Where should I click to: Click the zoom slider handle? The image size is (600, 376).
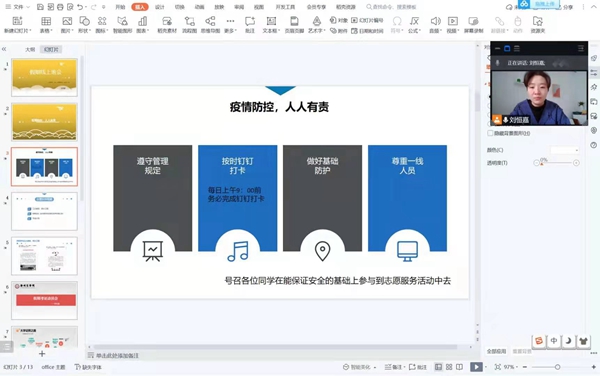558,367
